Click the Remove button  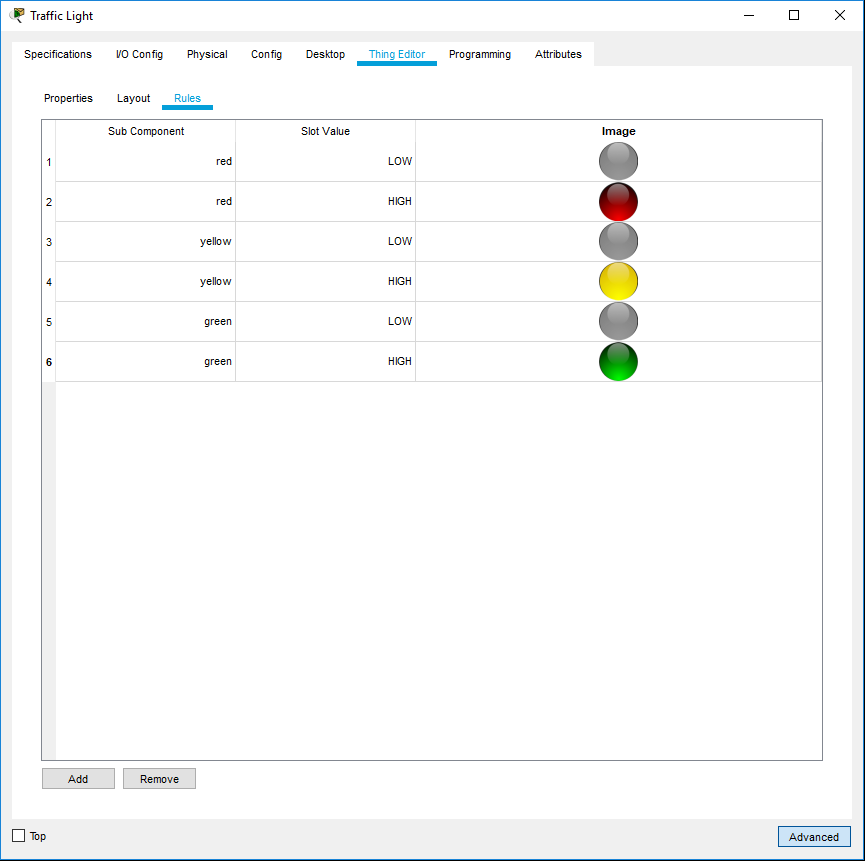pos(159,779)
